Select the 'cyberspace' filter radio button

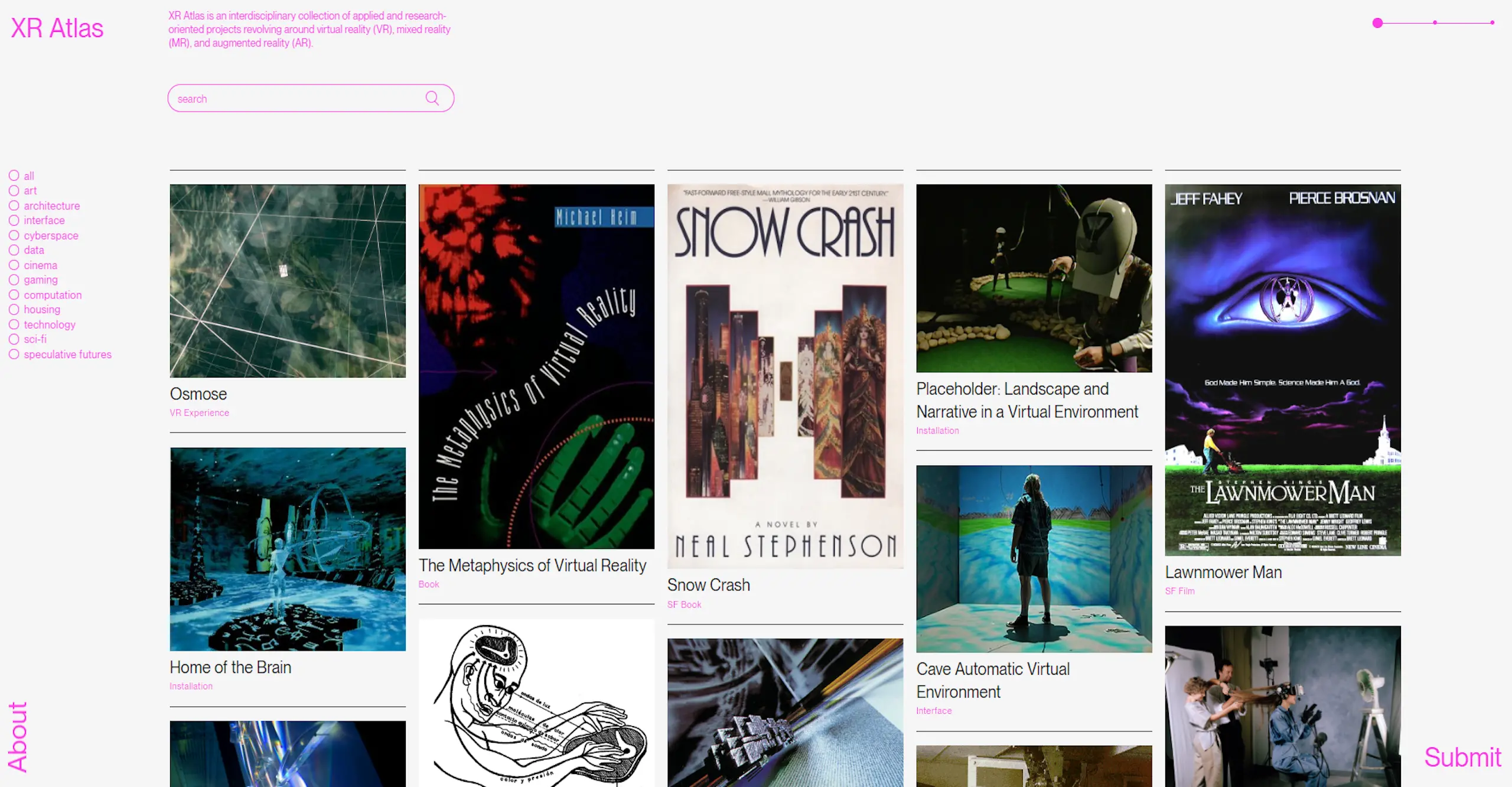14,235
